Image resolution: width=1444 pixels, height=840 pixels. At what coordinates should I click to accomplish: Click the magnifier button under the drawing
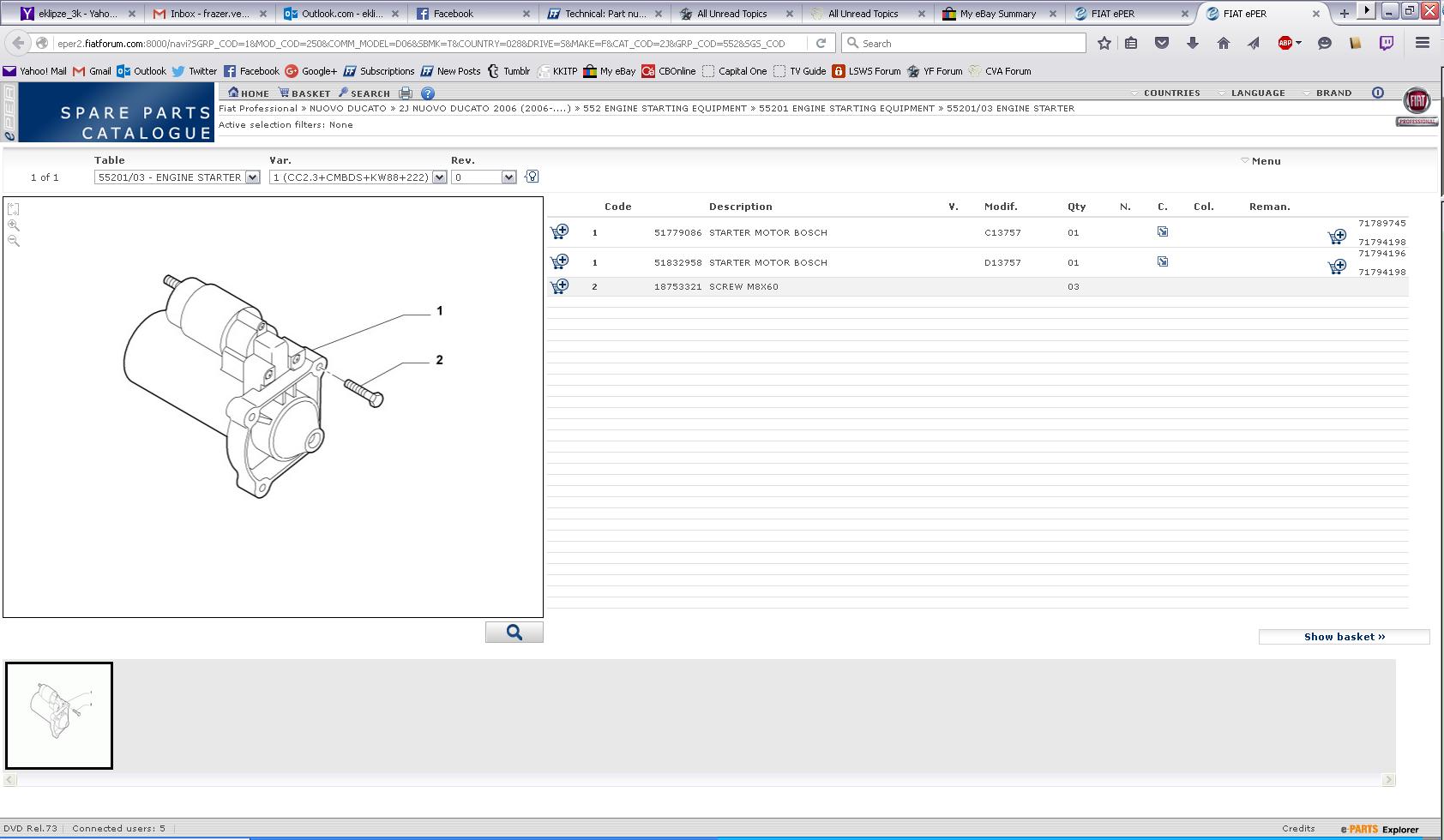point(514,632)
